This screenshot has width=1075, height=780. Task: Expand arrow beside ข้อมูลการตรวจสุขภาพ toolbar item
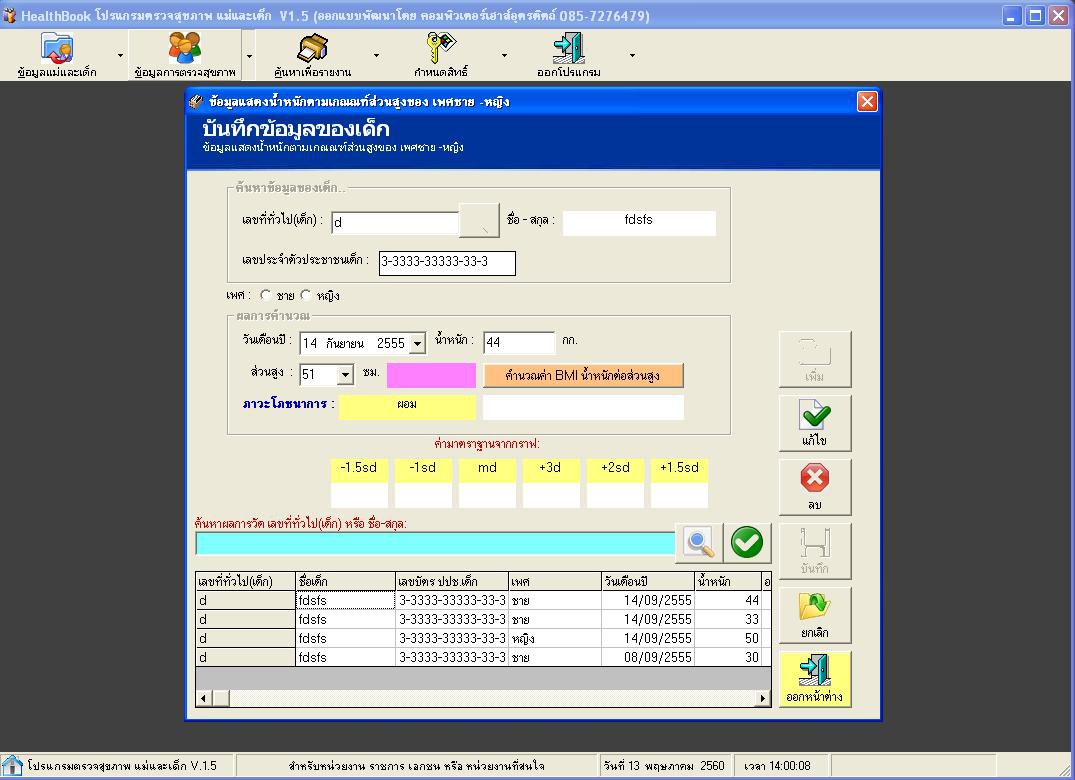[249, 56]
